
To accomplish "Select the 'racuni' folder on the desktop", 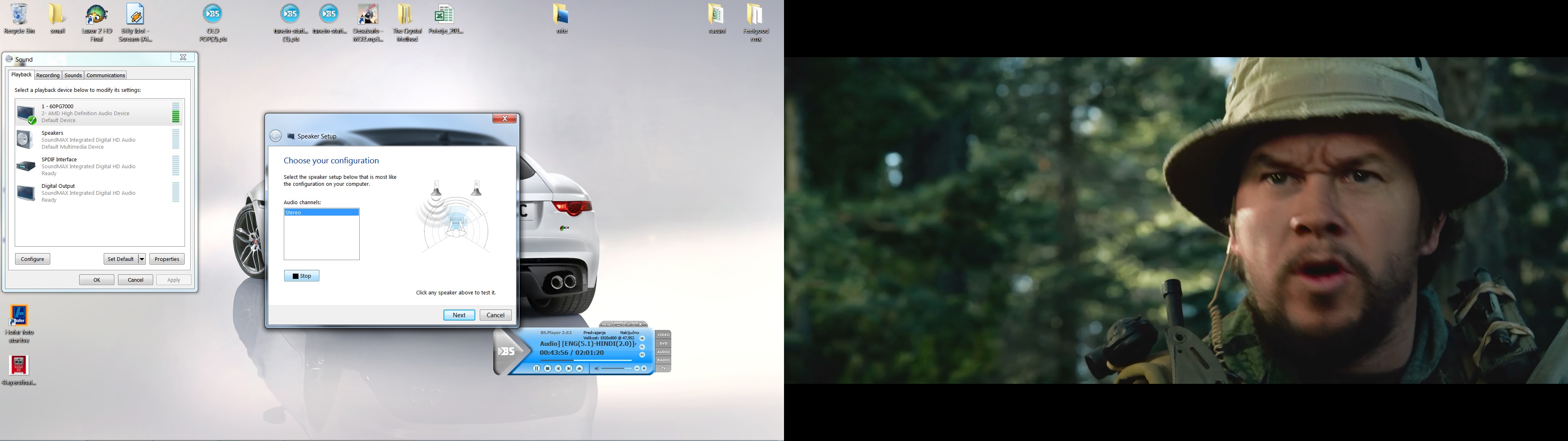I will coord(717,18).
